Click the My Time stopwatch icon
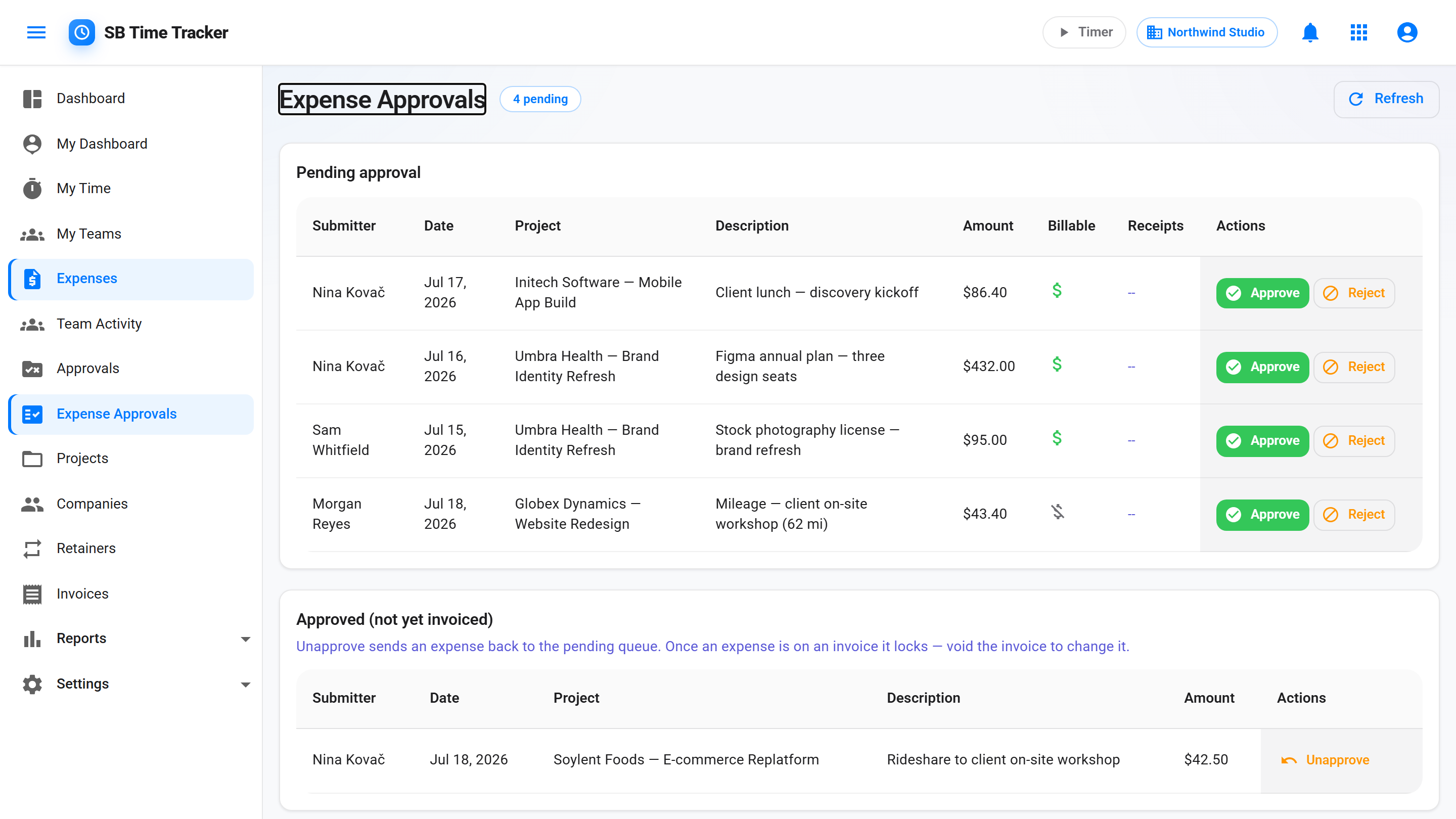1456x819 pixels. point(32,188)
